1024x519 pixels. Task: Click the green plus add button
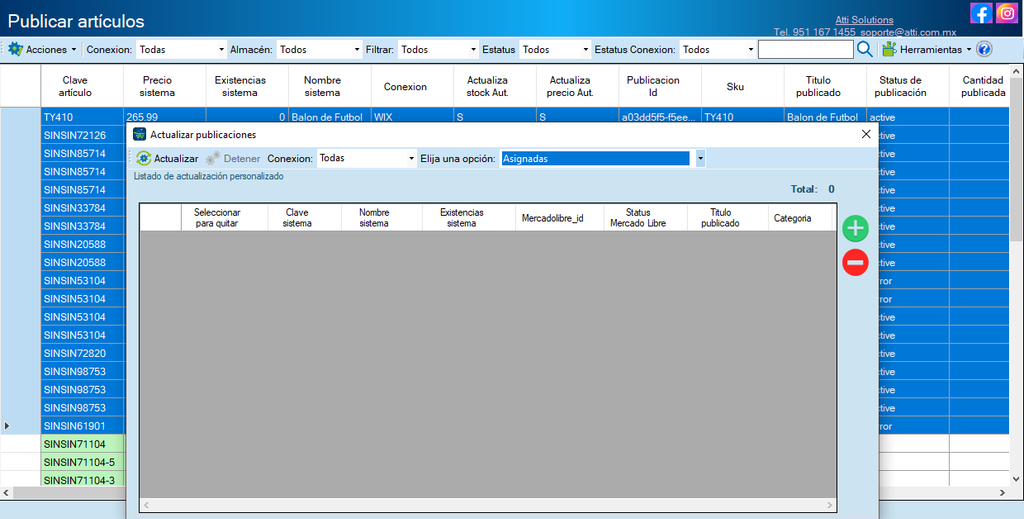pyautogui.click(x=855, y=228)
